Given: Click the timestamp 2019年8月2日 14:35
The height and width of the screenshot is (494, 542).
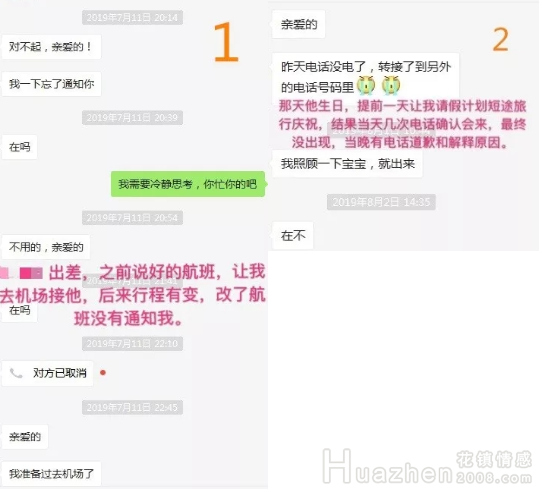Looking at the screenshot, I should point(381,202).
